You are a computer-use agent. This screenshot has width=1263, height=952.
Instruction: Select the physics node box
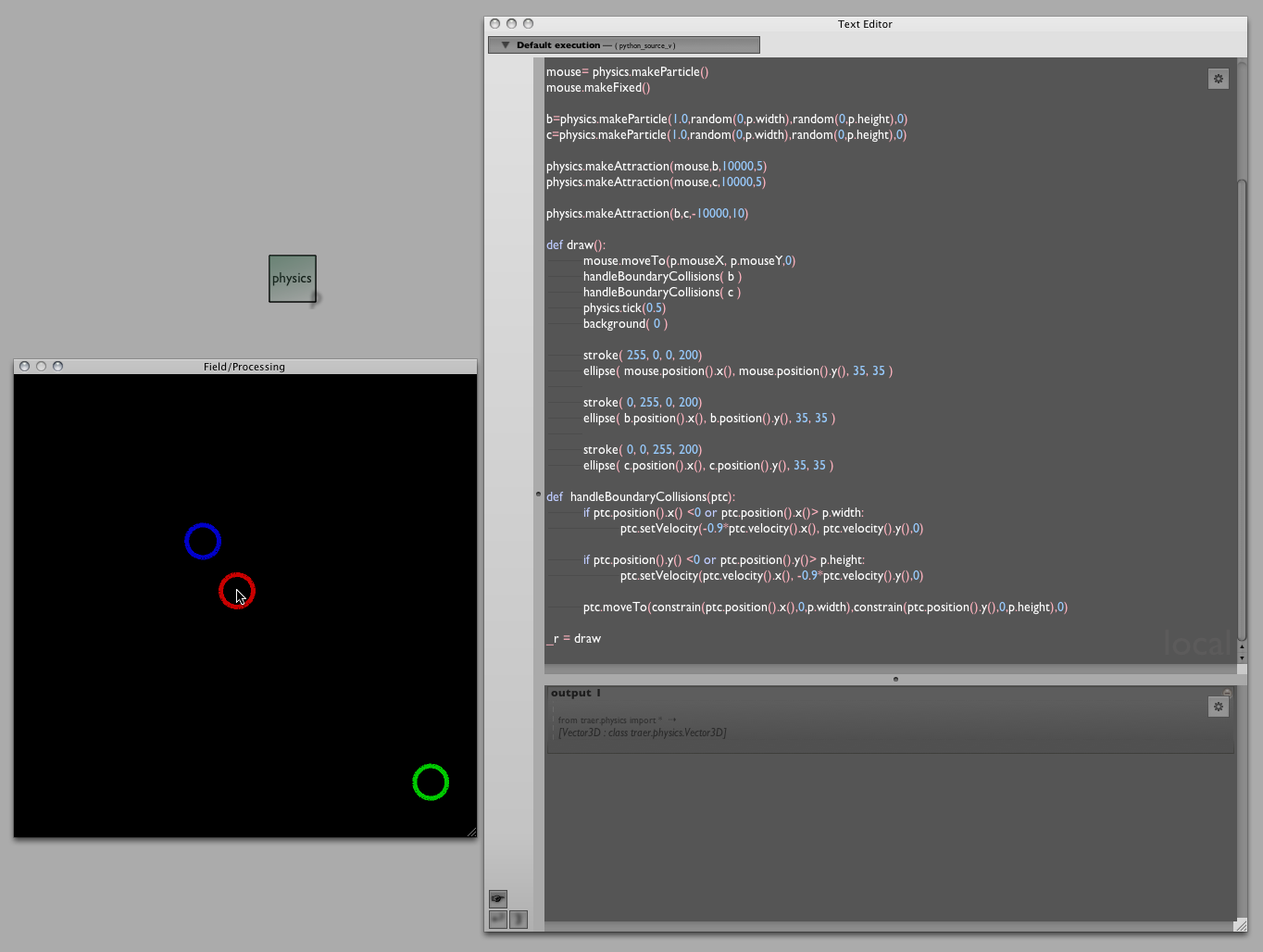tap(293, 279)
